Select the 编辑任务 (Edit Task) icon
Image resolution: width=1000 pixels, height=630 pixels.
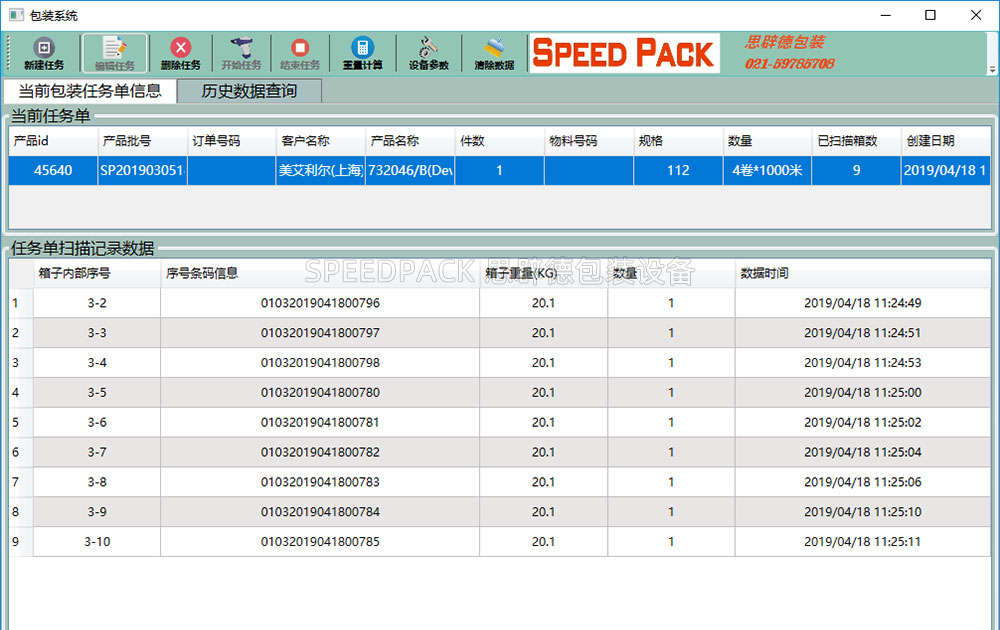[x=113, y=52]
